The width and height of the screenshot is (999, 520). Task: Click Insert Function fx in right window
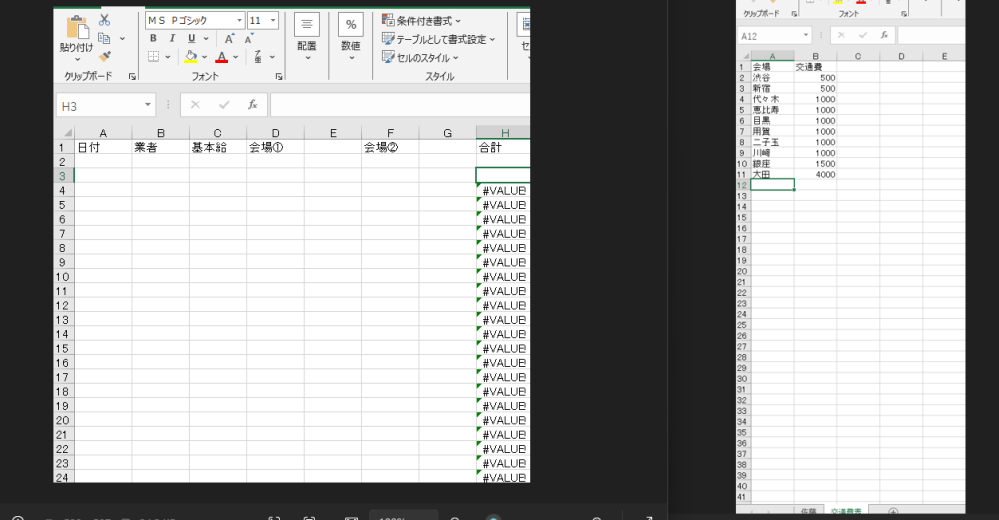(x=884, y=36)
